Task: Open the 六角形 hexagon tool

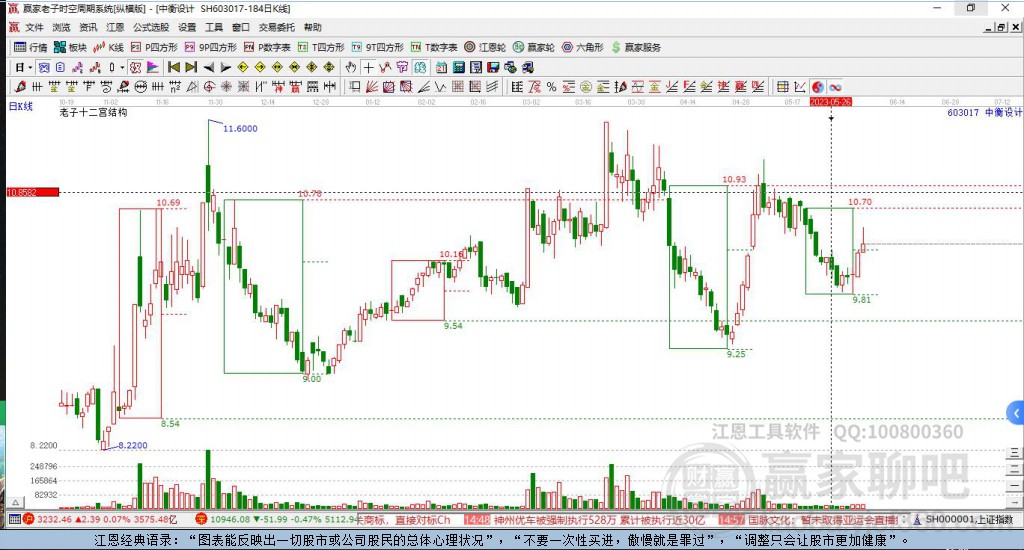Action: pos(583,47)
